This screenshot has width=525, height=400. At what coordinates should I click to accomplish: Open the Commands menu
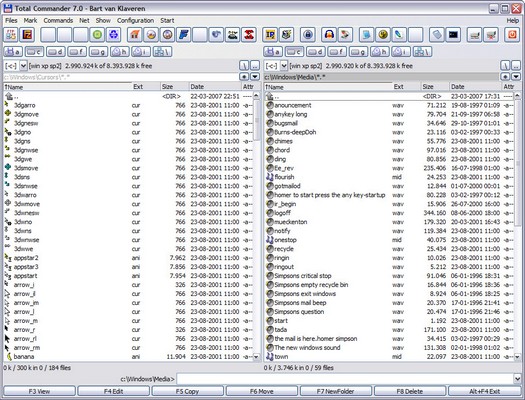point(58,20)
